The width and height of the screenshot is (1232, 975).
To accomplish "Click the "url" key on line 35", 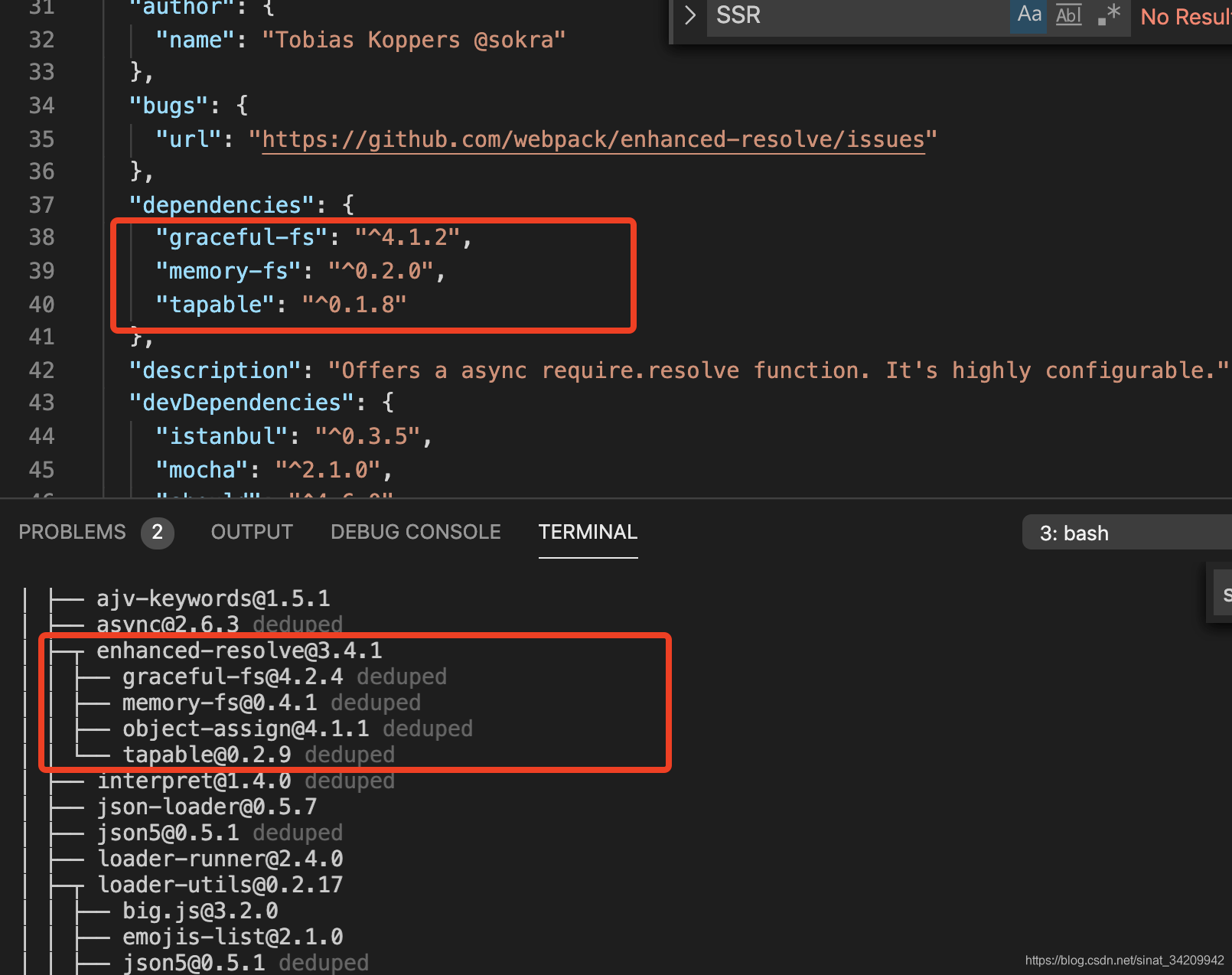I will click(x=188, y=139).
